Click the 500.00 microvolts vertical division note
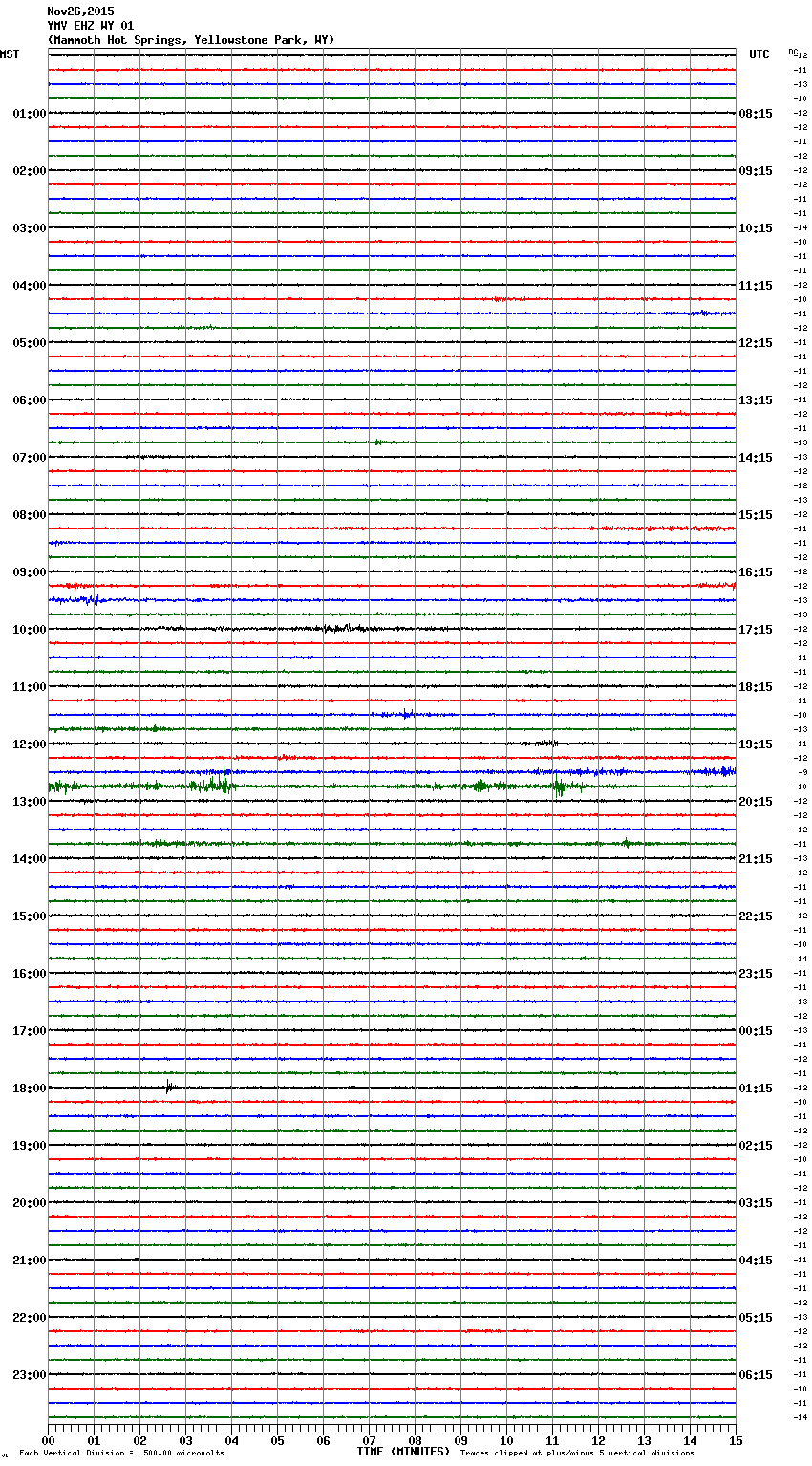Image resolution: width=812 pixels, height=1466 pixels. 122,1454
